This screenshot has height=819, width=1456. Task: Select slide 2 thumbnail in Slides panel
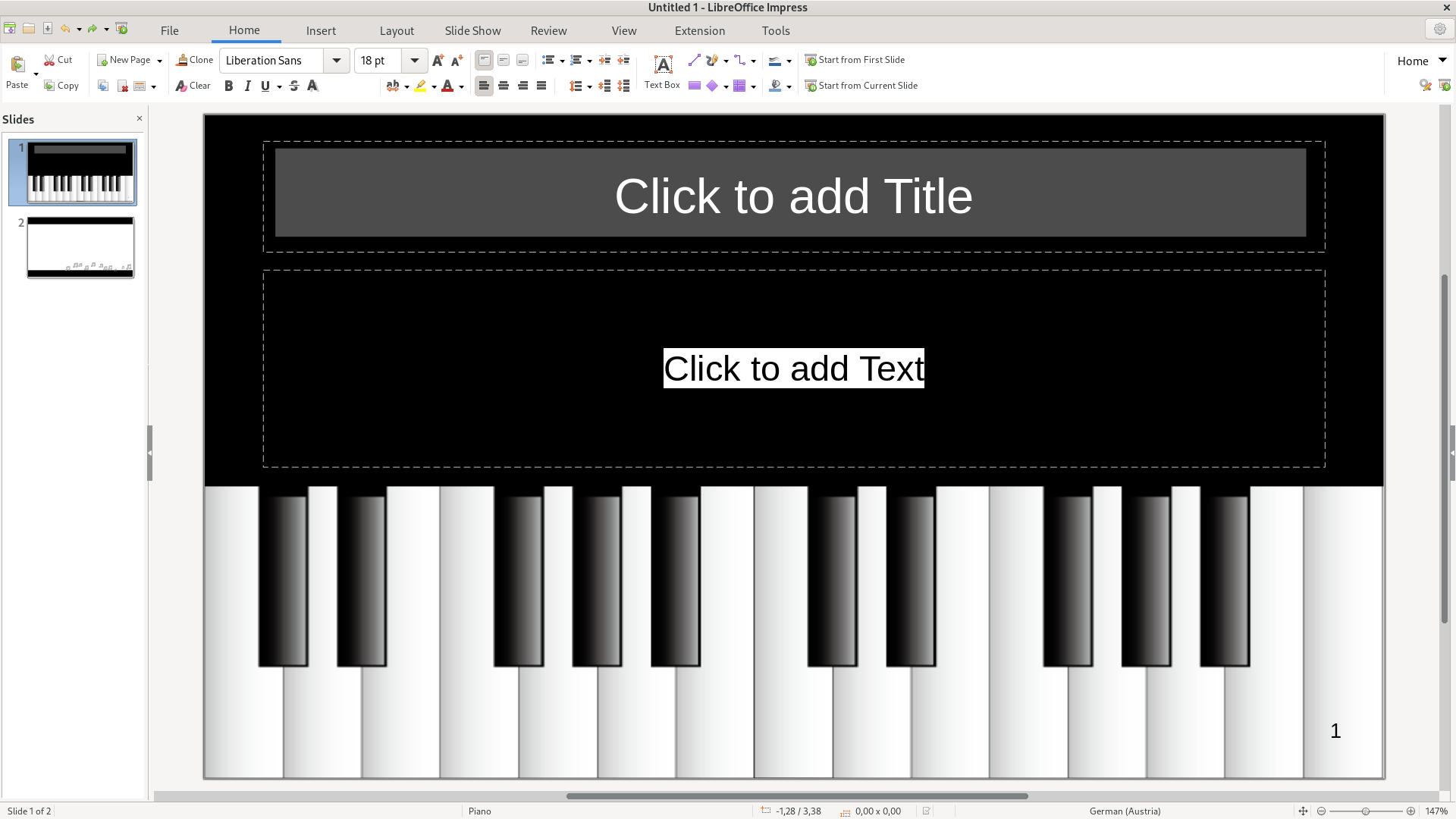(x=80, y=247)
